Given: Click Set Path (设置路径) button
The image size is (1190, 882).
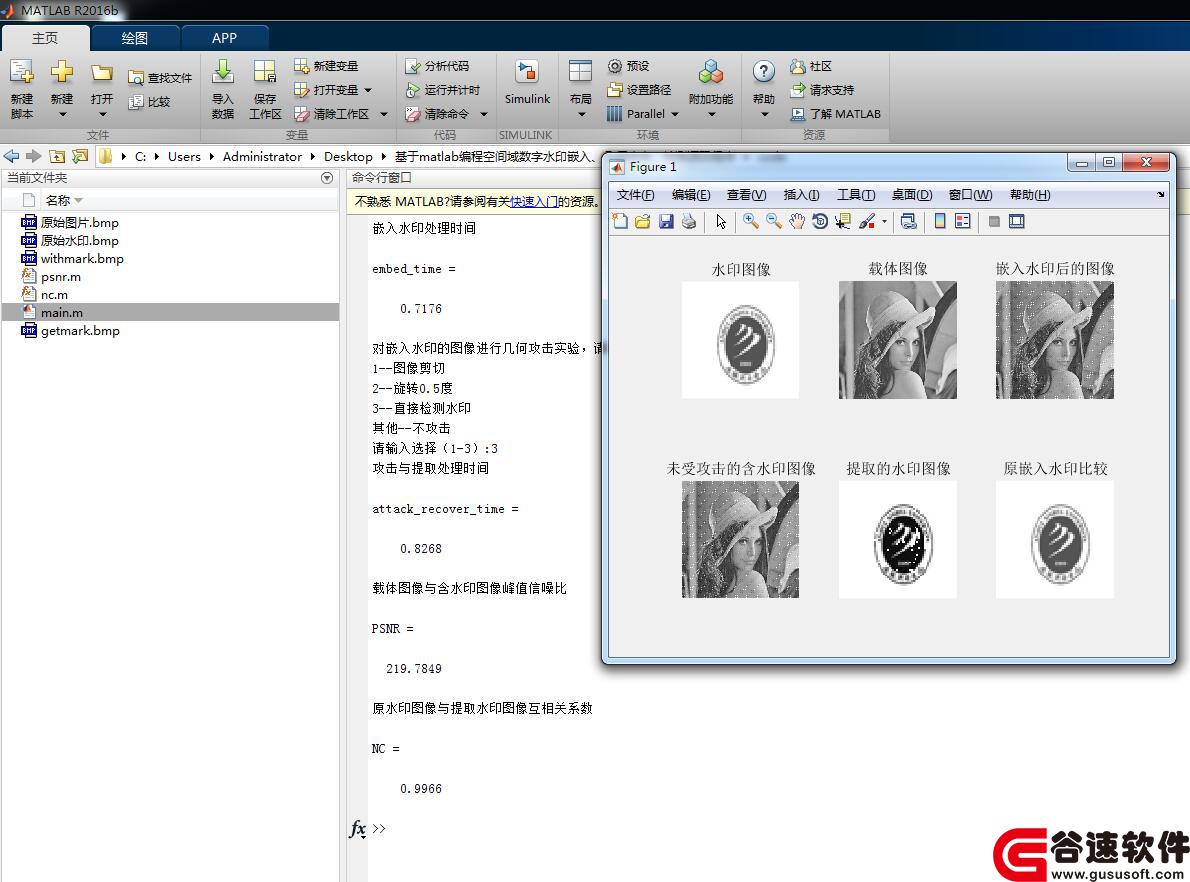Looking at the screenshot, I should (640, 90).
